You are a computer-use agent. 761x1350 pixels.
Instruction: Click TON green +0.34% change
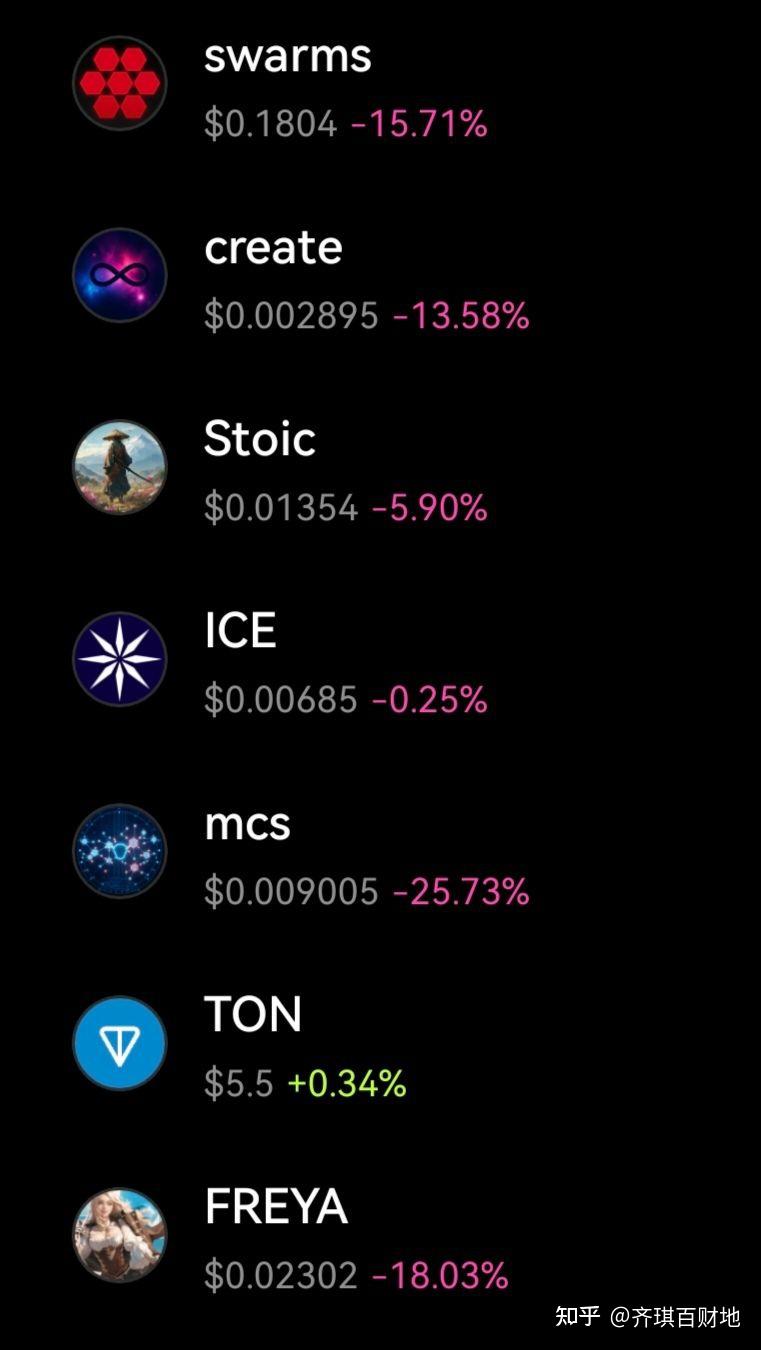tap(346, 1084)
